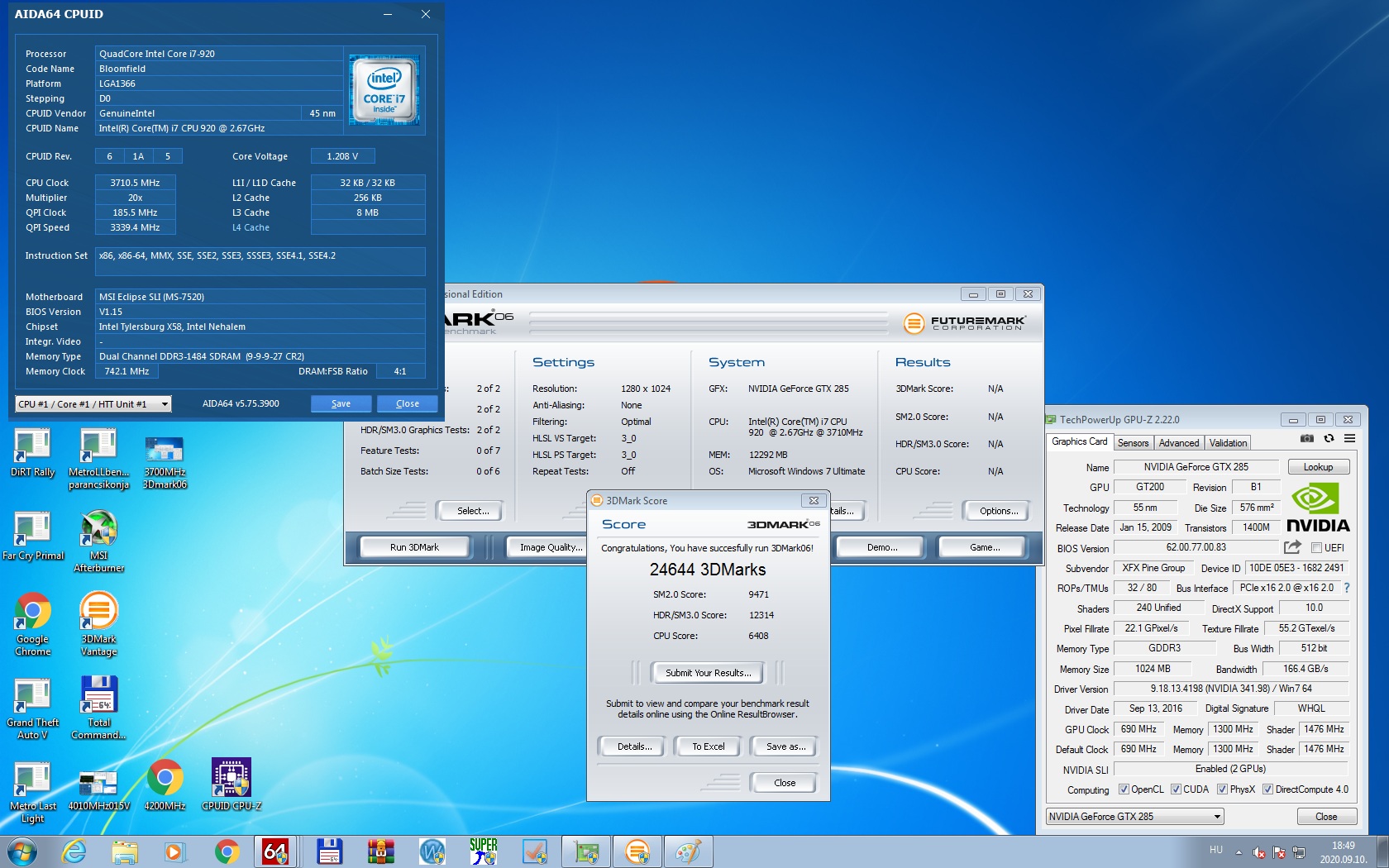The width and height of the screenshot is (1389, 868).
Task: Click GPU-Z refresh icon
Action: tap(1329, 439)
